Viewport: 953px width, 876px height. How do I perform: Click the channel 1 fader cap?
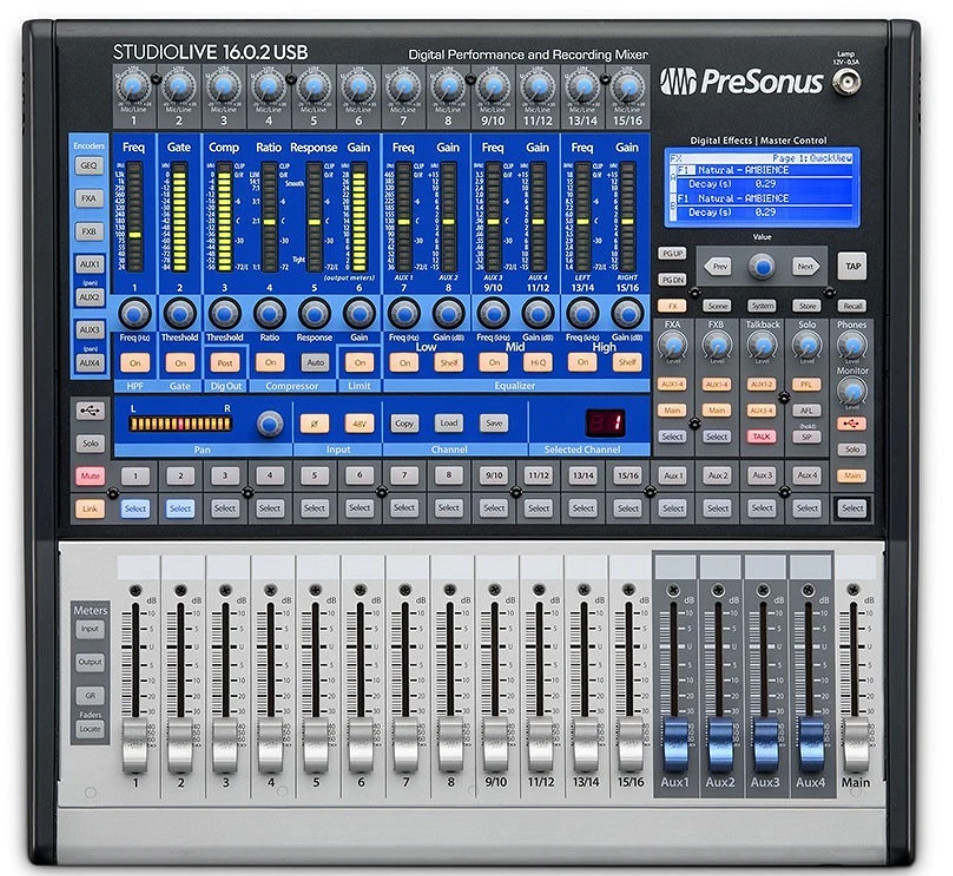[135, 746]
